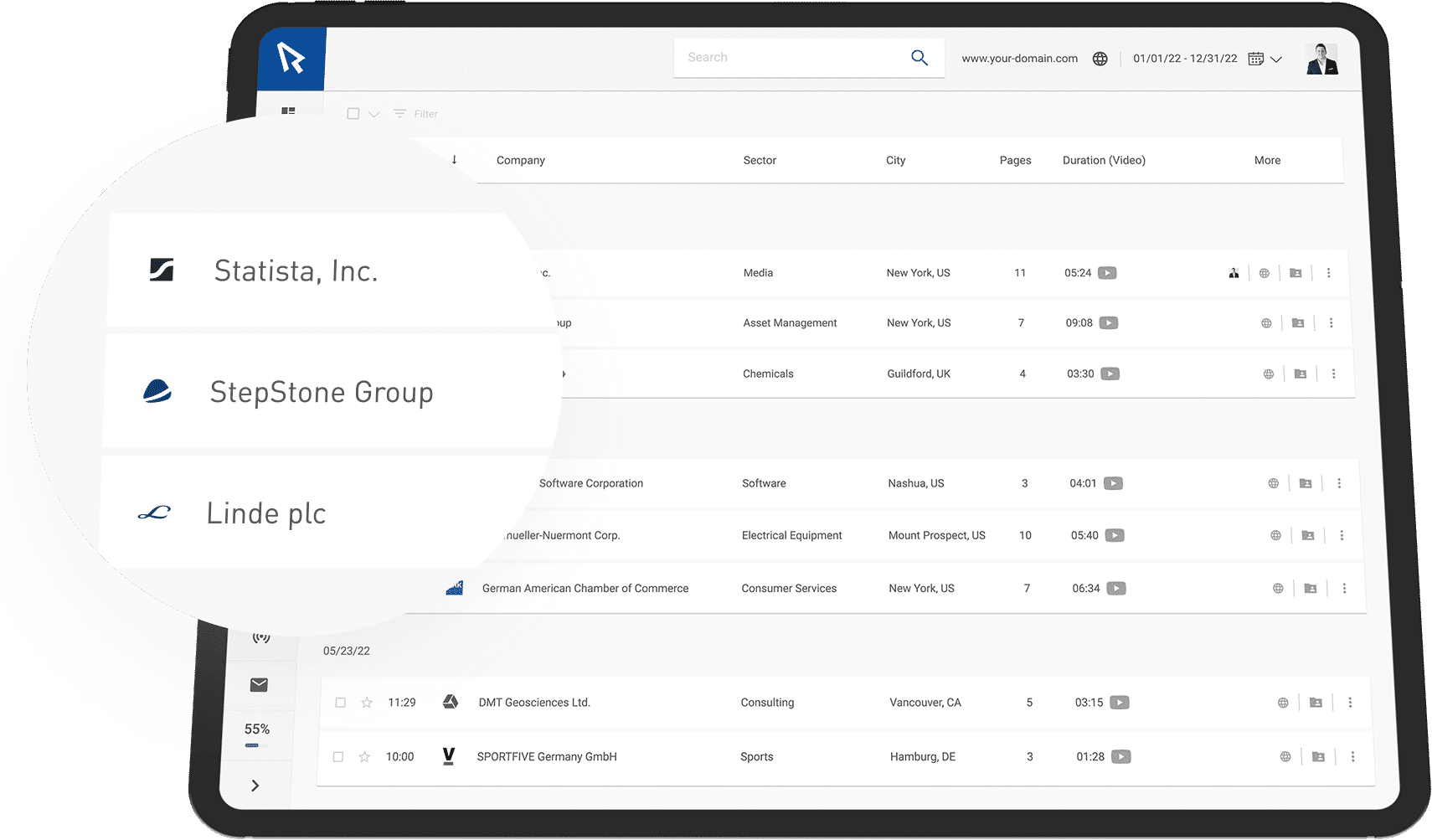Sort by City column header
Image resolution: width=1432 pixels, height=840 pixels.
[x=896, y=160]
